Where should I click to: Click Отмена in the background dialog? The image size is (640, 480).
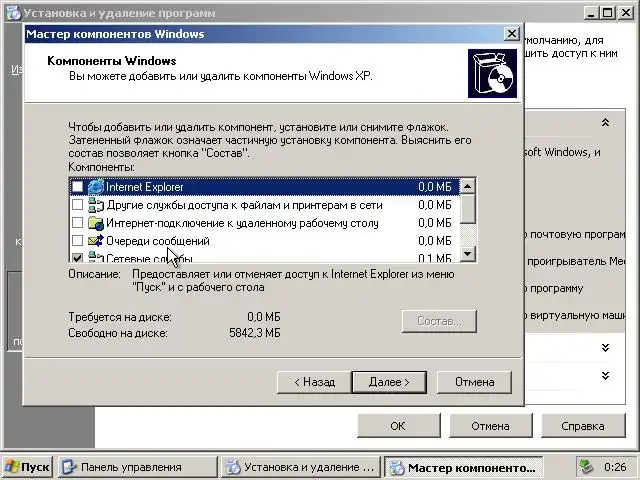(x=491, y=426)
